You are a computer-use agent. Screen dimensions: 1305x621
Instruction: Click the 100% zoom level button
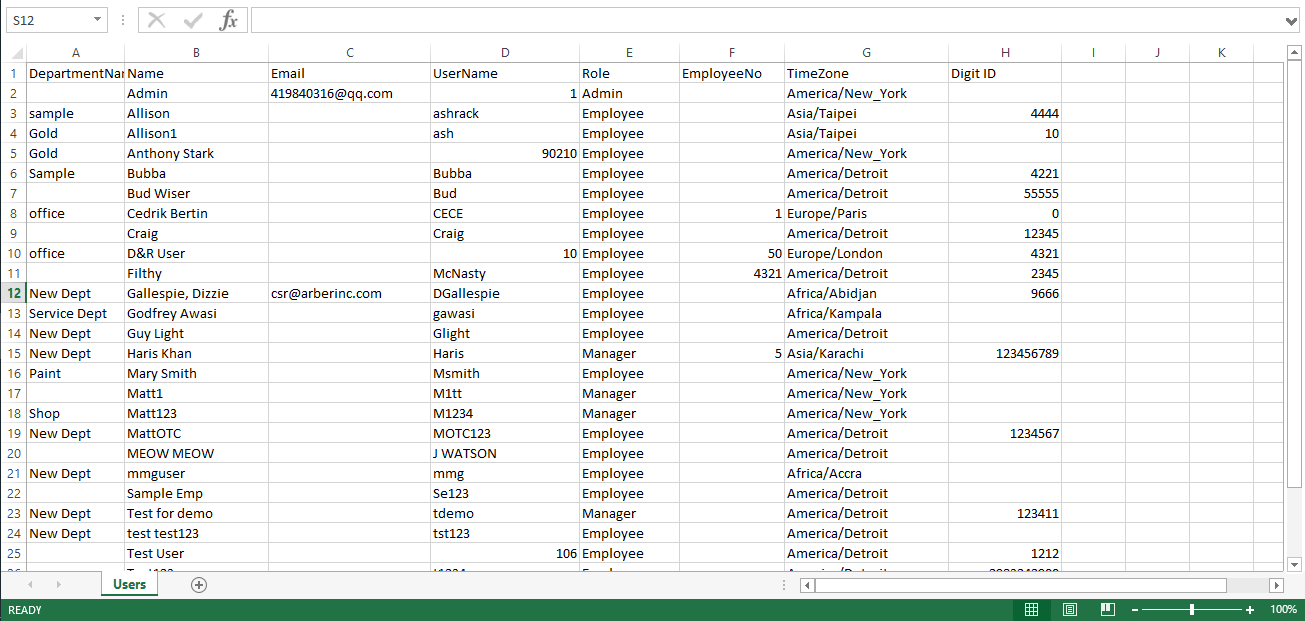(1283, 610)
